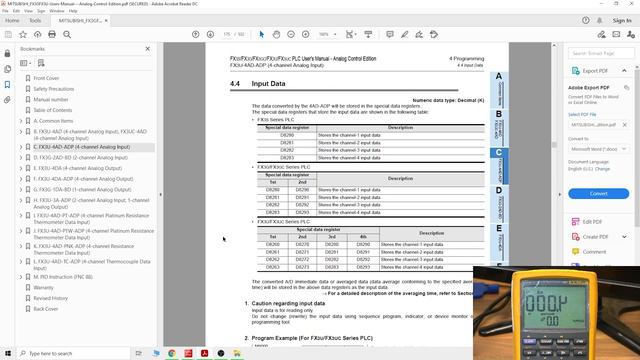
Task: Add a comment with note icon
Action: (x=390, y=35)
